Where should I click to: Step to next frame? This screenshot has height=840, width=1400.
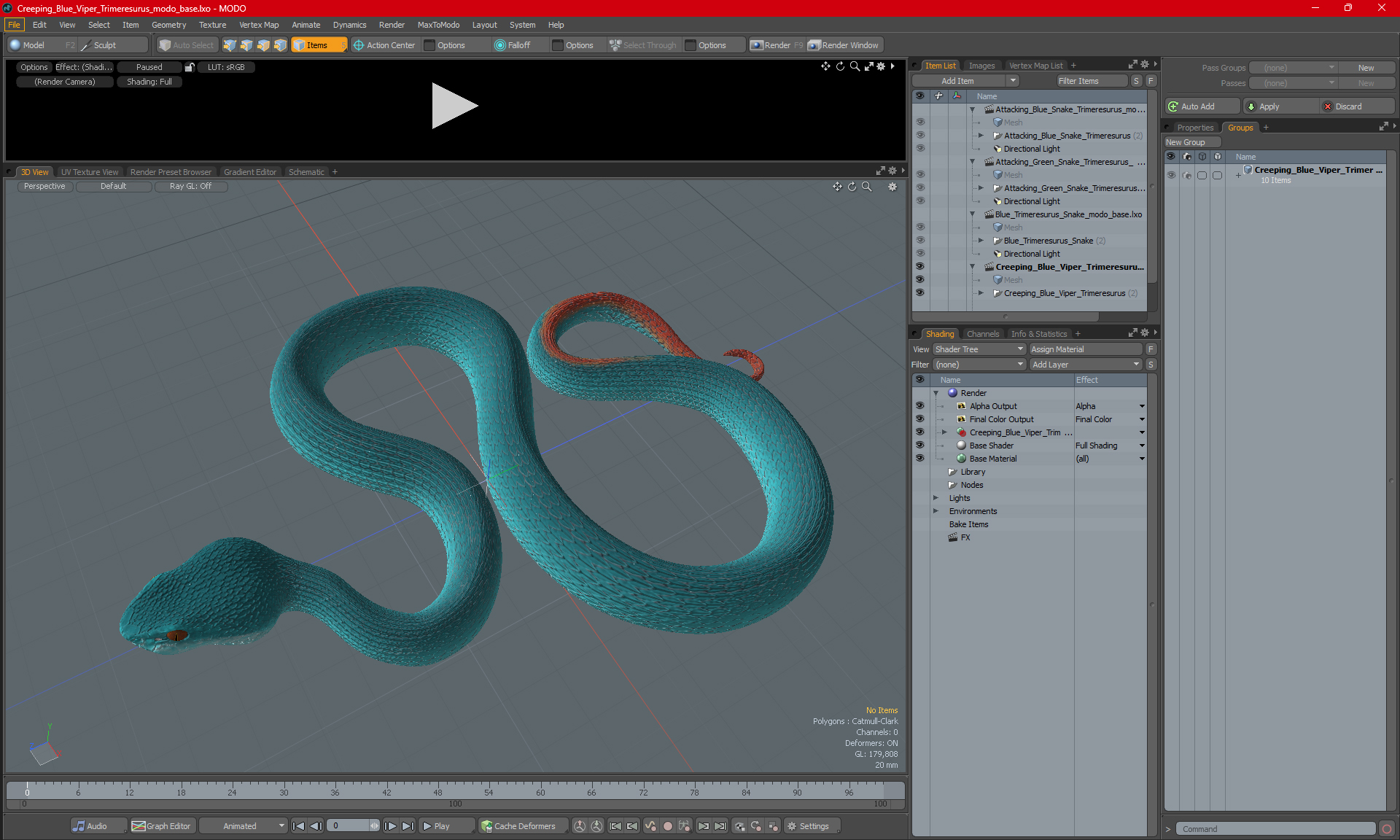[x=391, y=826]
